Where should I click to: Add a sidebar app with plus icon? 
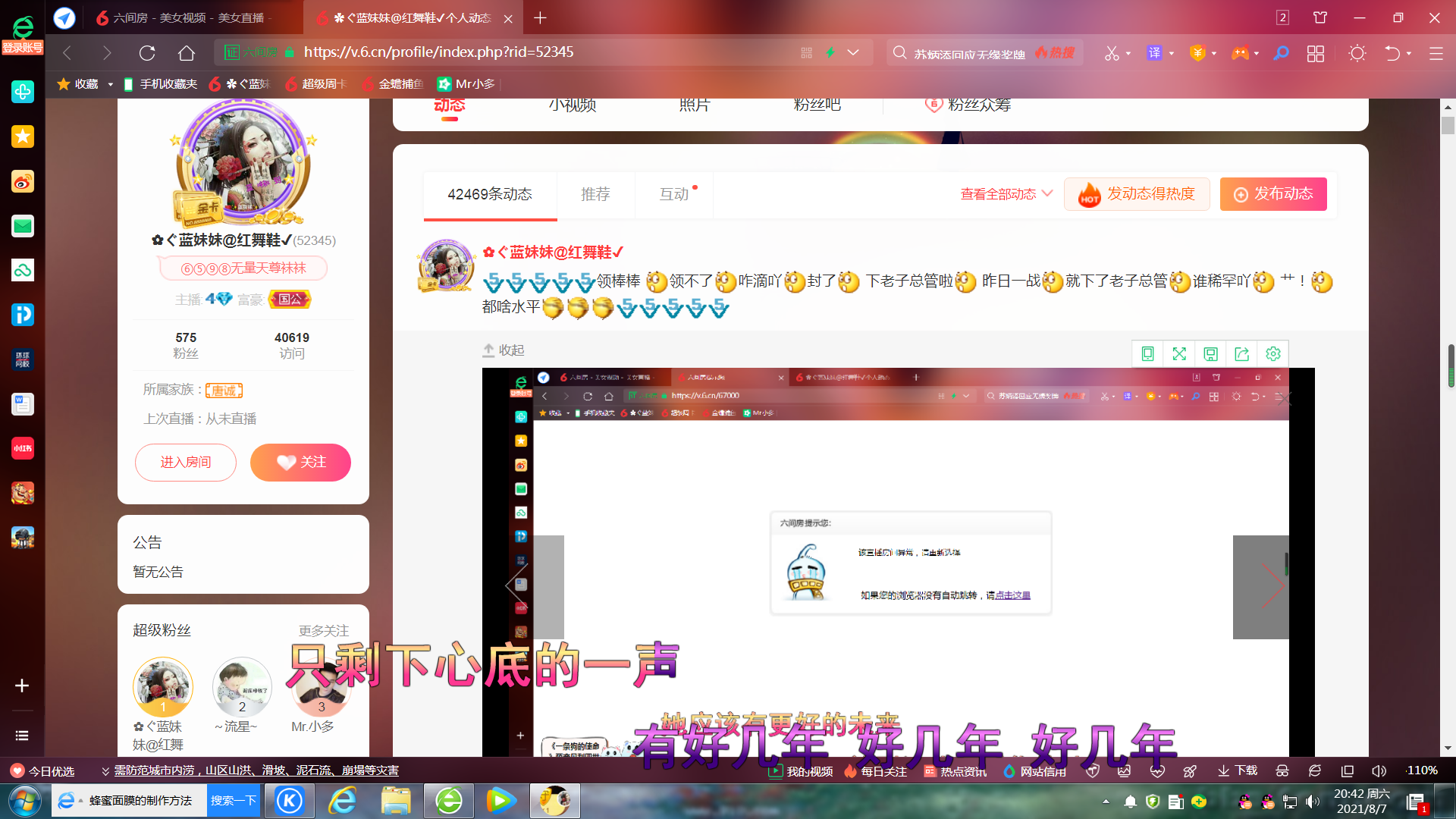[22, 686]
